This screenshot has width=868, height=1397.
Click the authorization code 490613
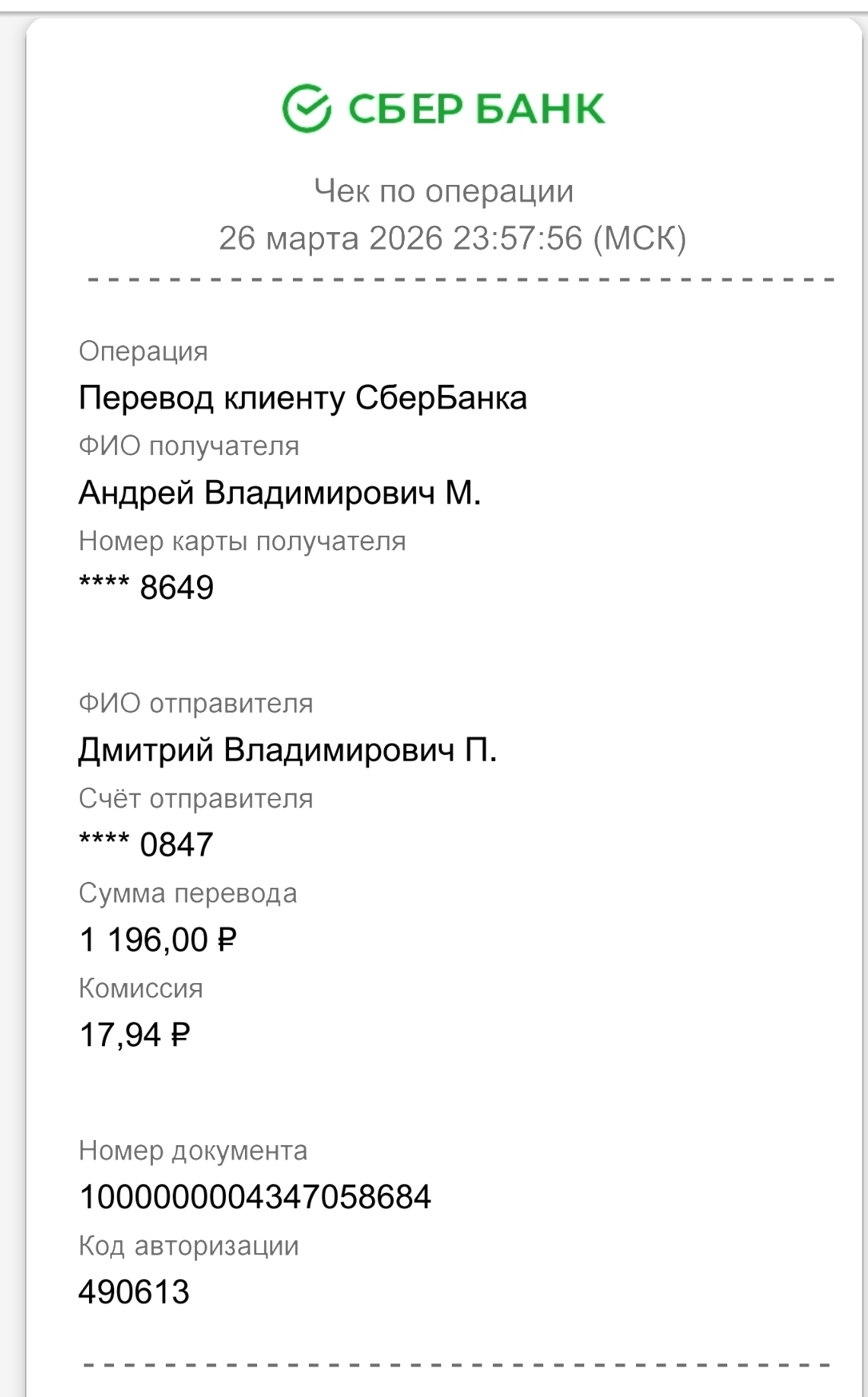coord(134,1292)
